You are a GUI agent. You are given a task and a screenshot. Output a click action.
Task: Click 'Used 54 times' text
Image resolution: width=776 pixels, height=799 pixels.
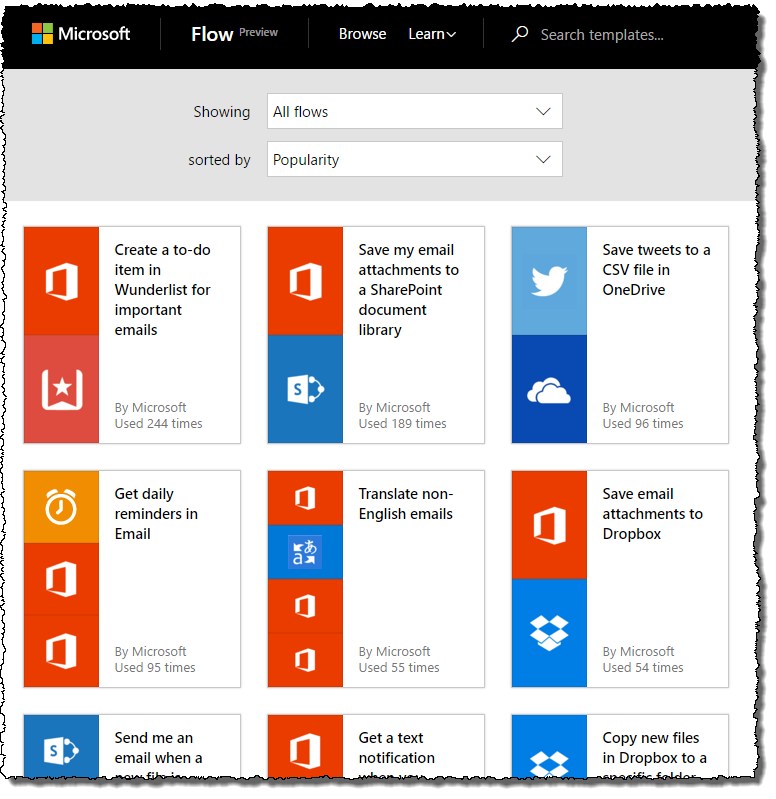point(643,668)
